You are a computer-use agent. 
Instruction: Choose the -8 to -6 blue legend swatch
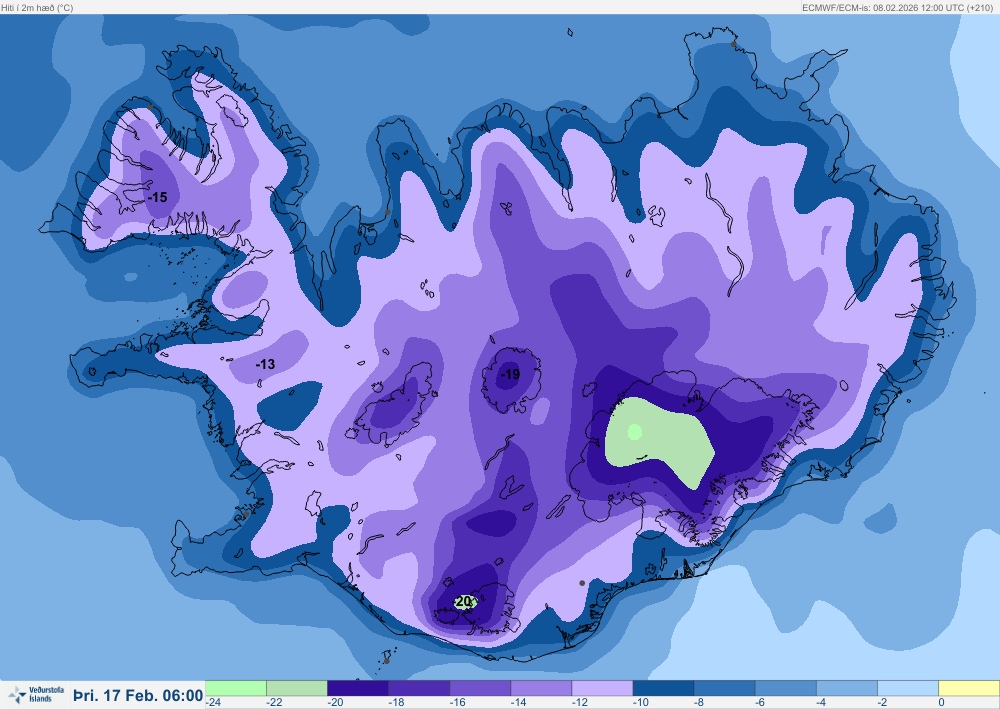click(725, 689)
